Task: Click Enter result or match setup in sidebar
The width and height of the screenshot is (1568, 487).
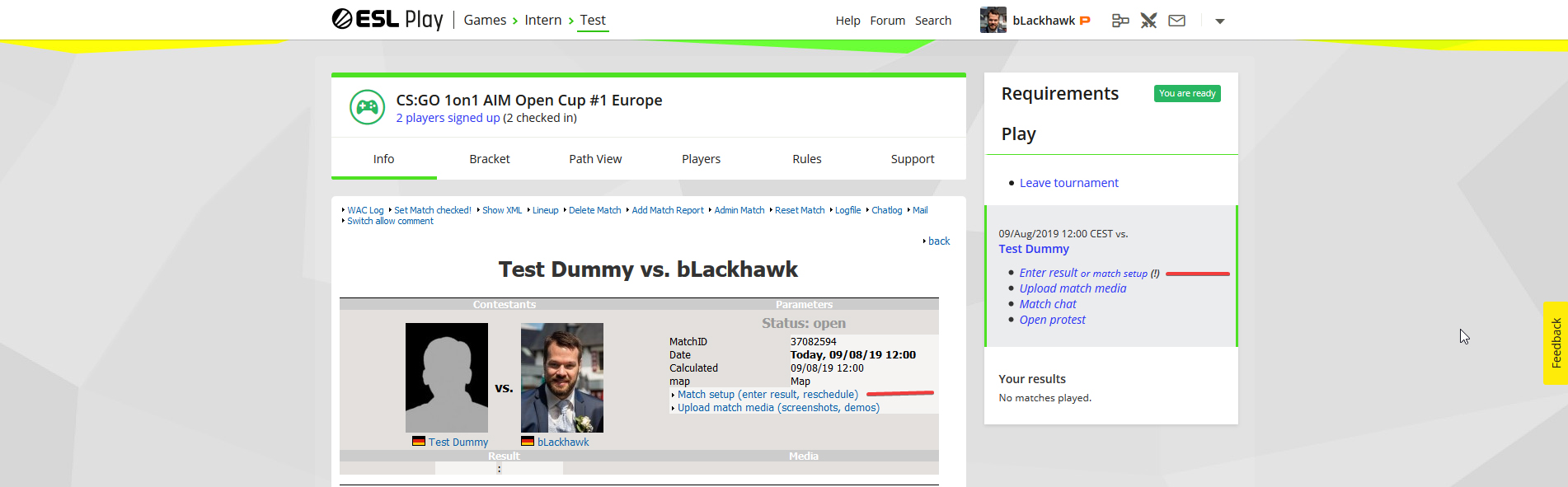Action: point(1083,273)
